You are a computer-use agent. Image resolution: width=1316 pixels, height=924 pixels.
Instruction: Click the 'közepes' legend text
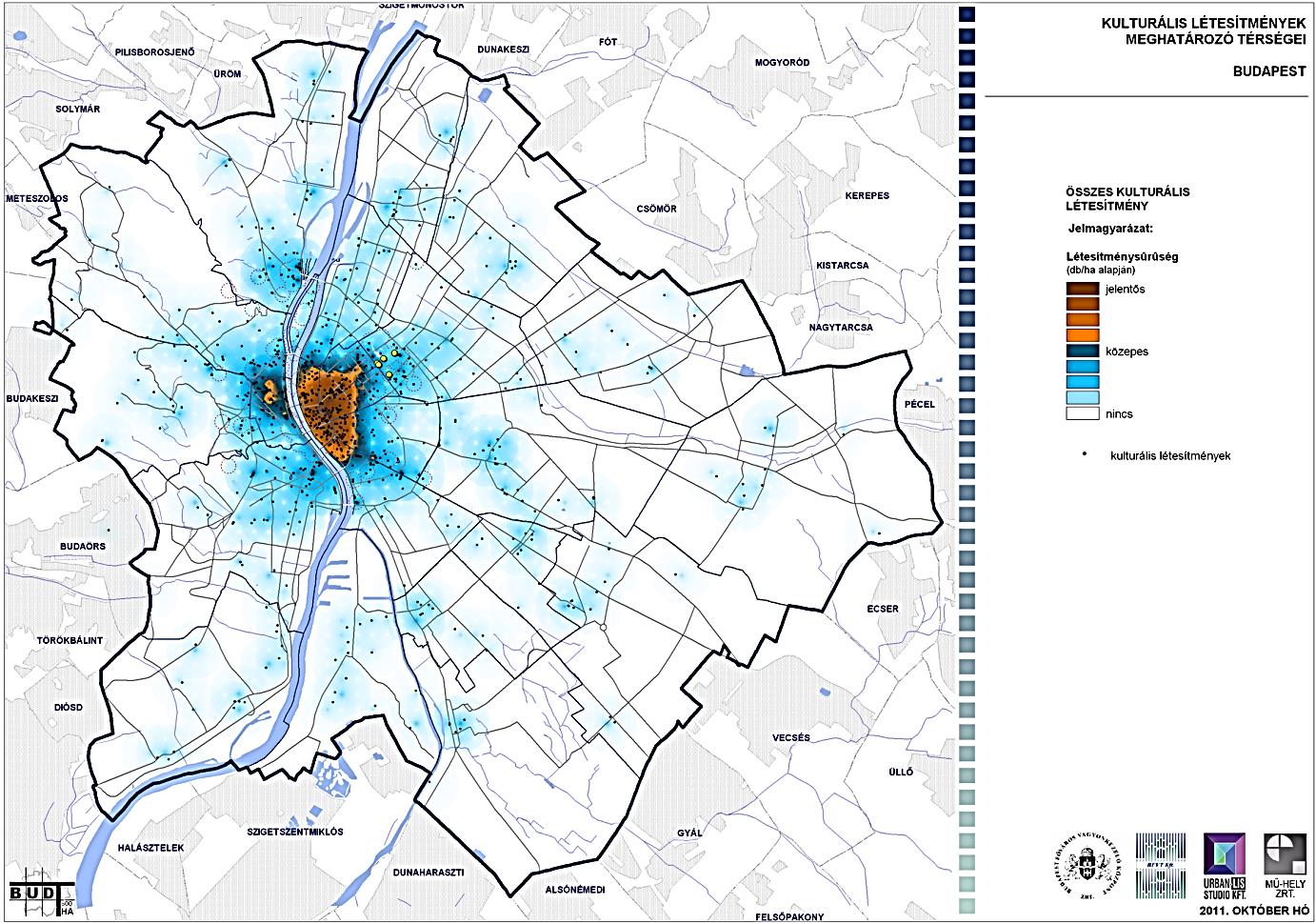pyautogui.click(x=1127, y=352)
